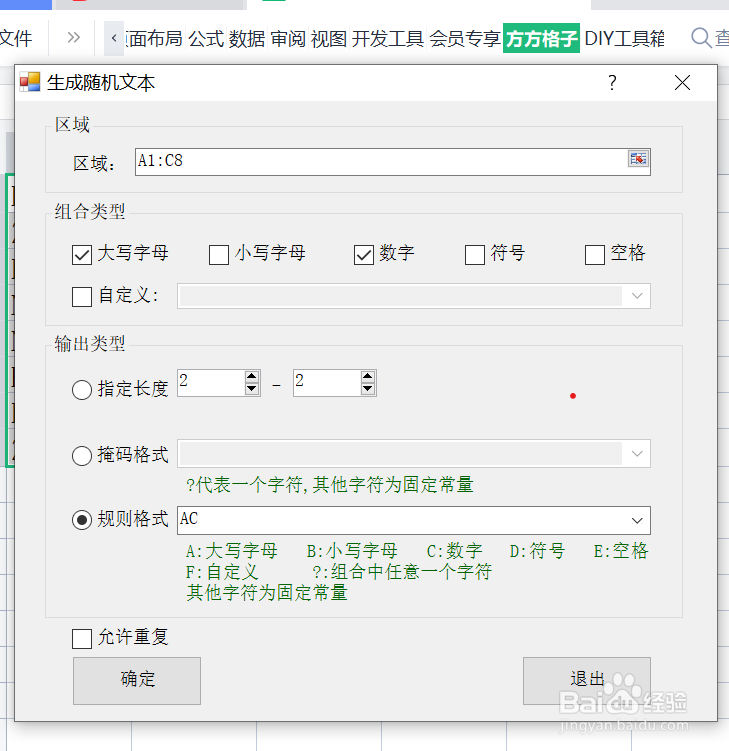Click the help question mark in the dialog

click(612, 83)
